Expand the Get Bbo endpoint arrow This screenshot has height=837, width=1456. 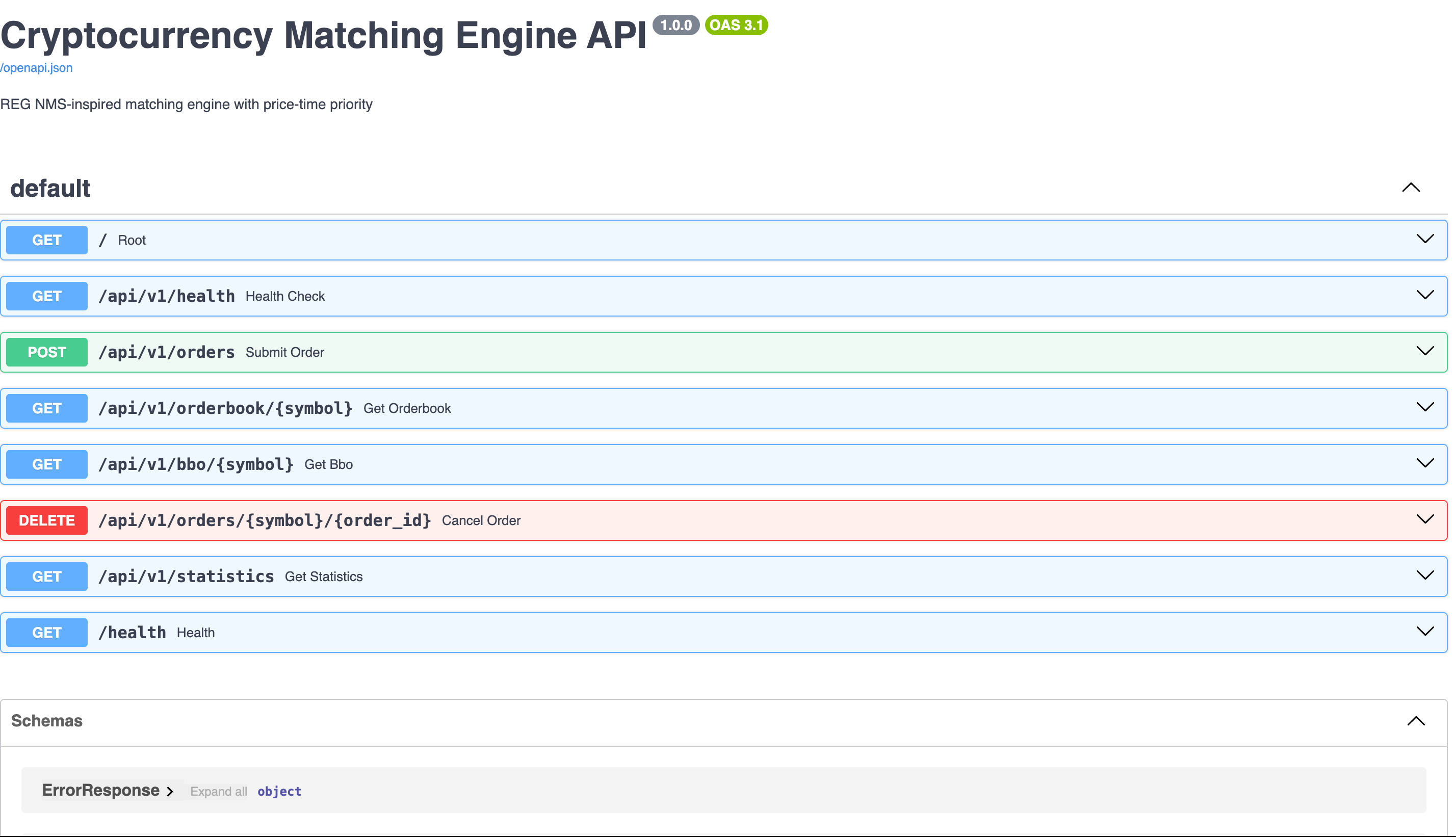click(1425, 463)
